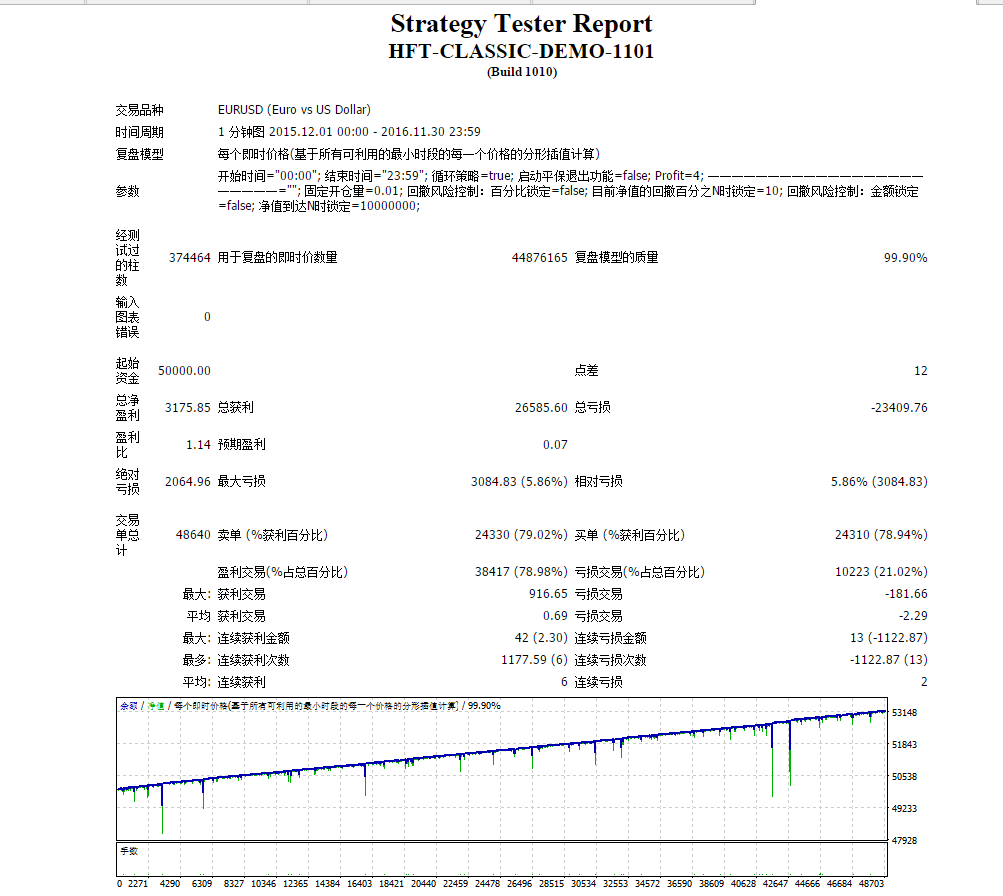Select the 38417 (78.98%) profit trades value
Screen dimensions: 1003x896
pyautogui.click(x=521, y=572)
